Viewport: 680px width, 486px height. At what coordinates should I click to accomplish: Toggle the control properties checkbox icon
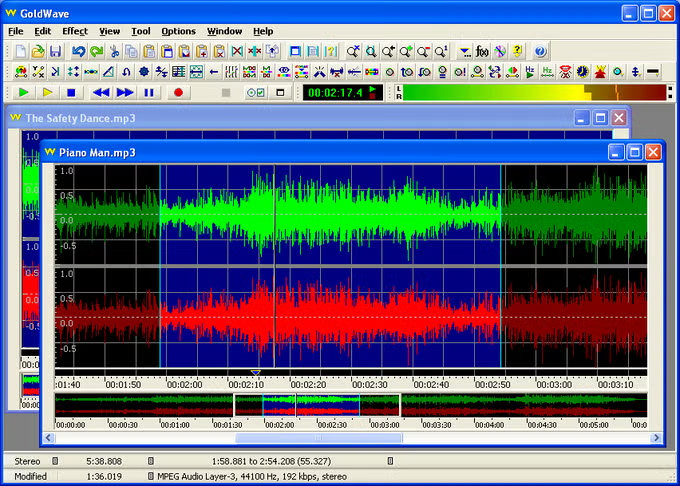(x=255, y=92)
